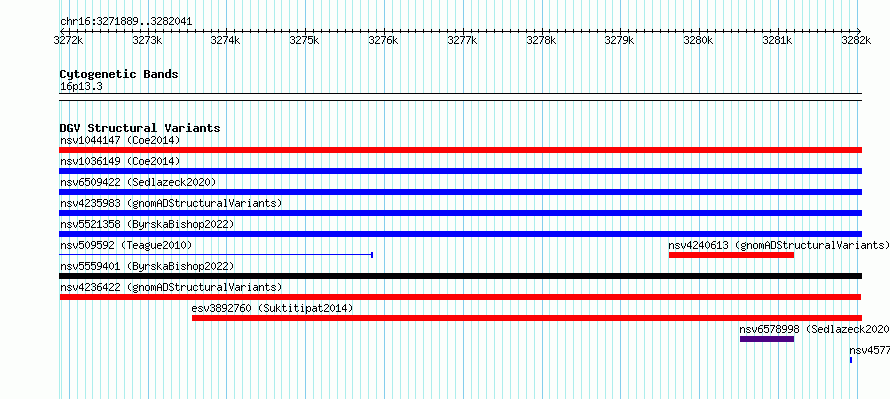Click the nsv509592 (Teague2010) label

coord(126,245)
